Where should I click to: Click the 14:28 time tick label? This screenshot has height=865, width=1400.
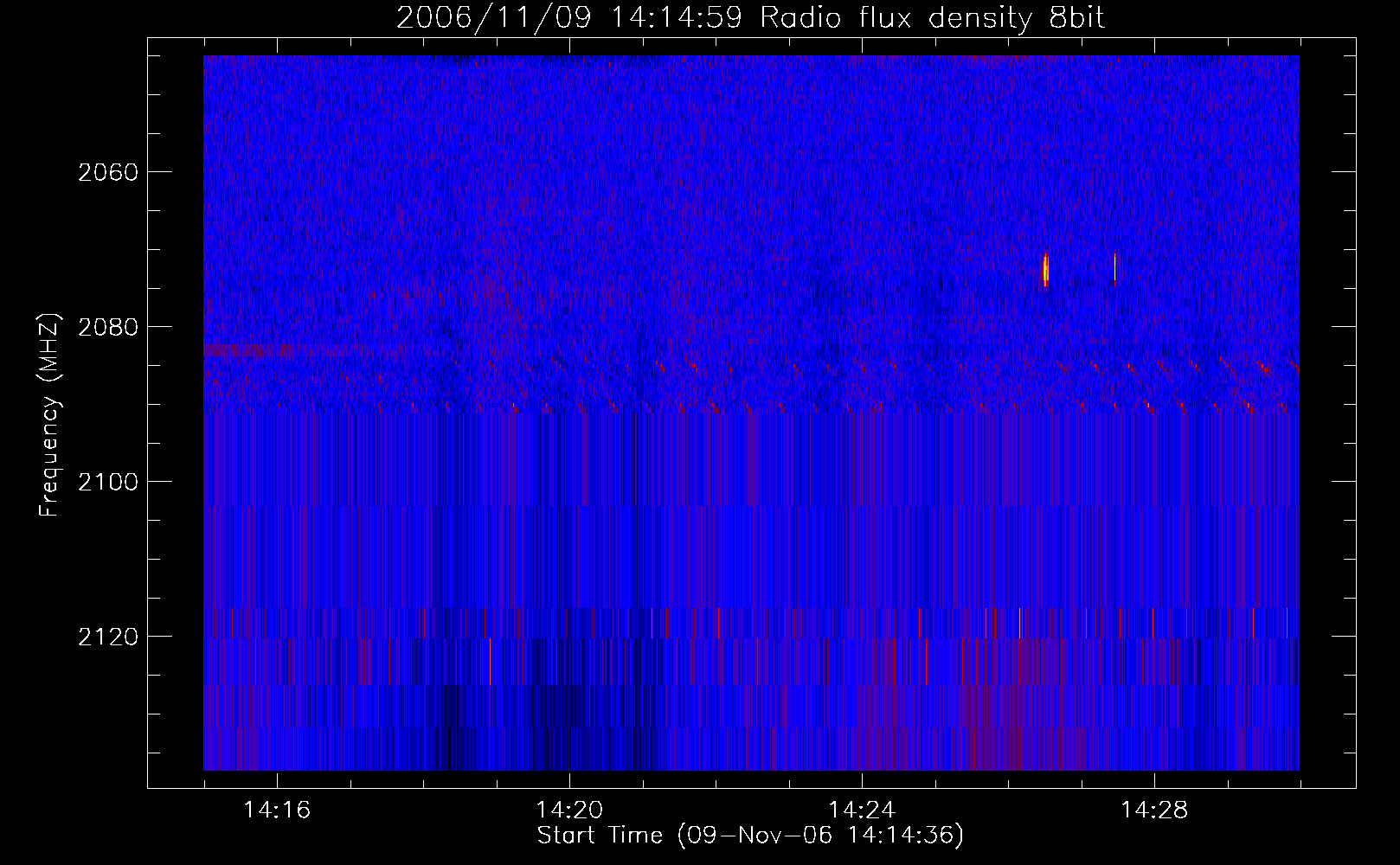click(1154, 811)
